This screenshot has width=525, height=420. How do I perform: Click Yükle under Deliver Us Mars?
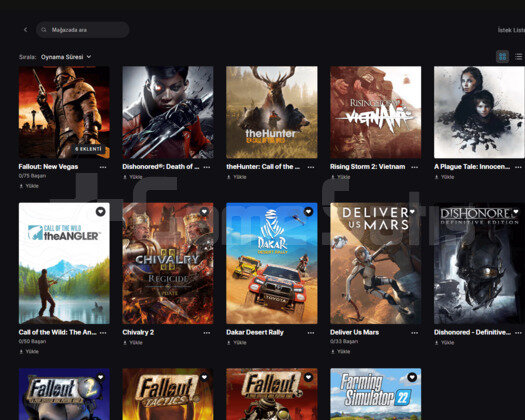coord(341,352)
